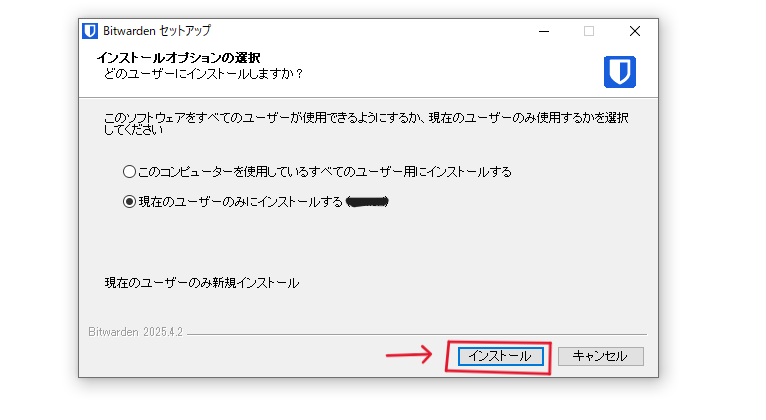The image size is (766, 420).
Task: Close the Bitwarden setup window
Action: click(635, 31)
